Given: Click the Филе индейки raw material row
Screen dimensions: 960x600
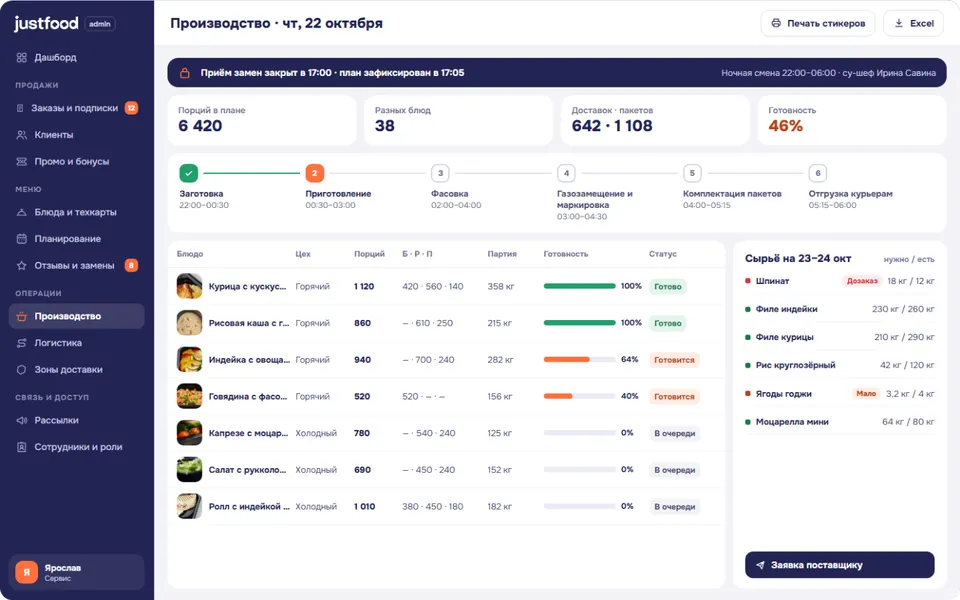Looking at the screenshot, I should [x=839, y=309].
